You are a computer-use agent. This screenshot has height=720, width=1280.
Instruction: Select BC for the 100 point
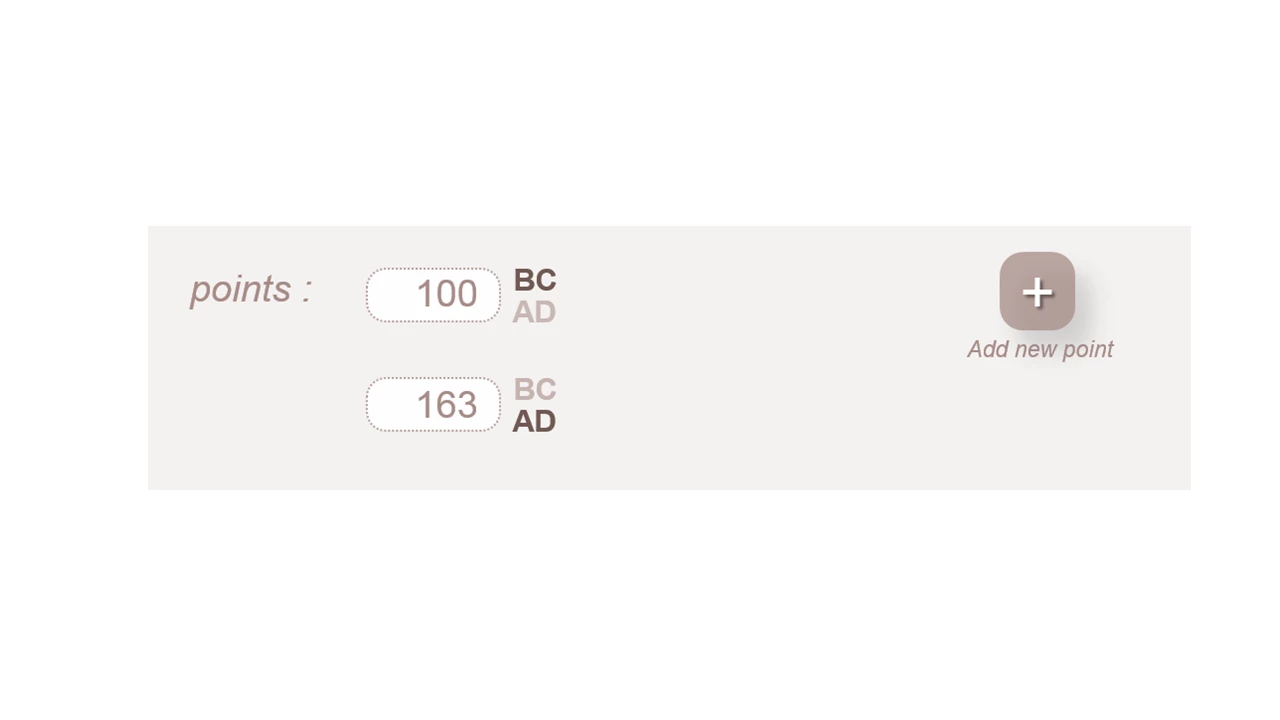[x=534, y=280]
